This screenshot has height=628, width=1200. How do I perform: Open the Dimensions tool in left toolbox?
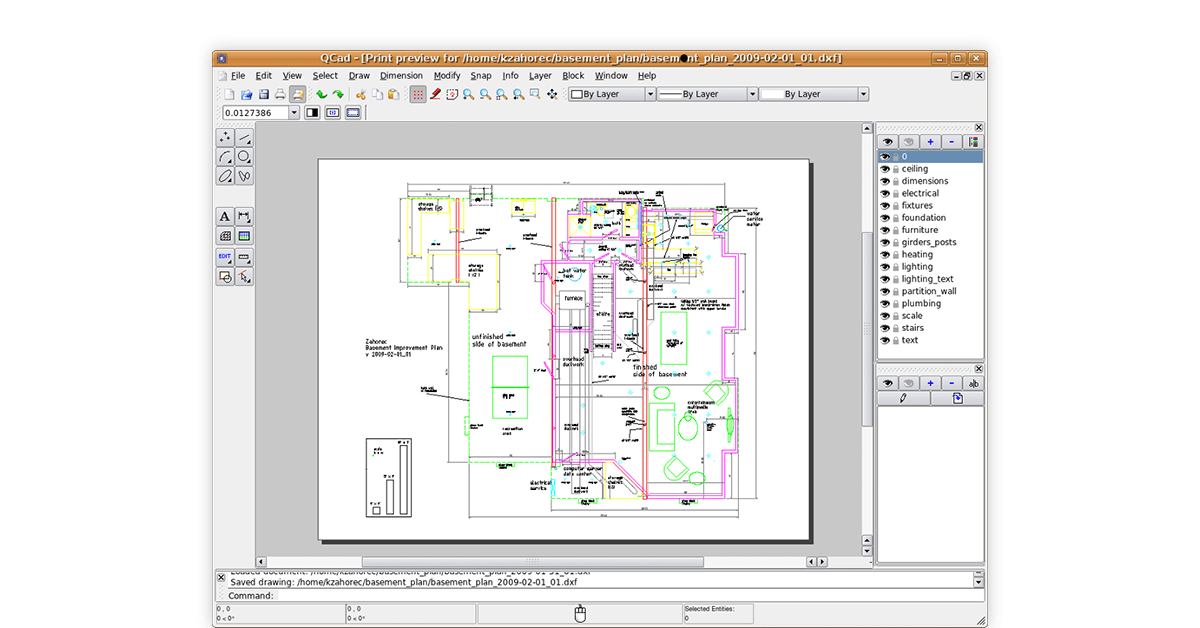point(244,216)
